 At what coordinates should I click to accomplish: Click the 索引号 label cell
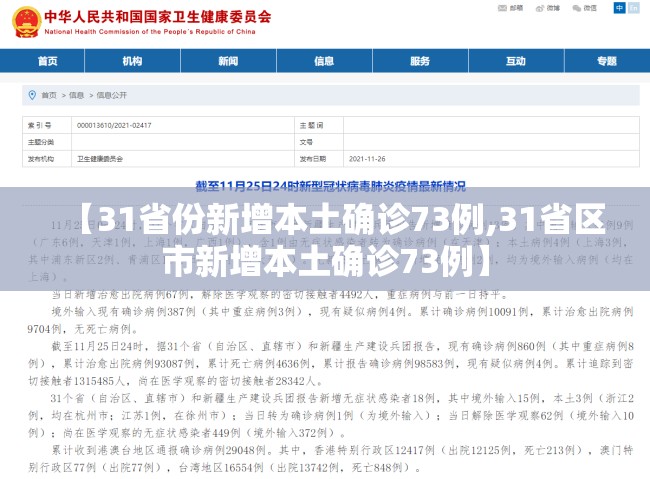tap(47, 125)
